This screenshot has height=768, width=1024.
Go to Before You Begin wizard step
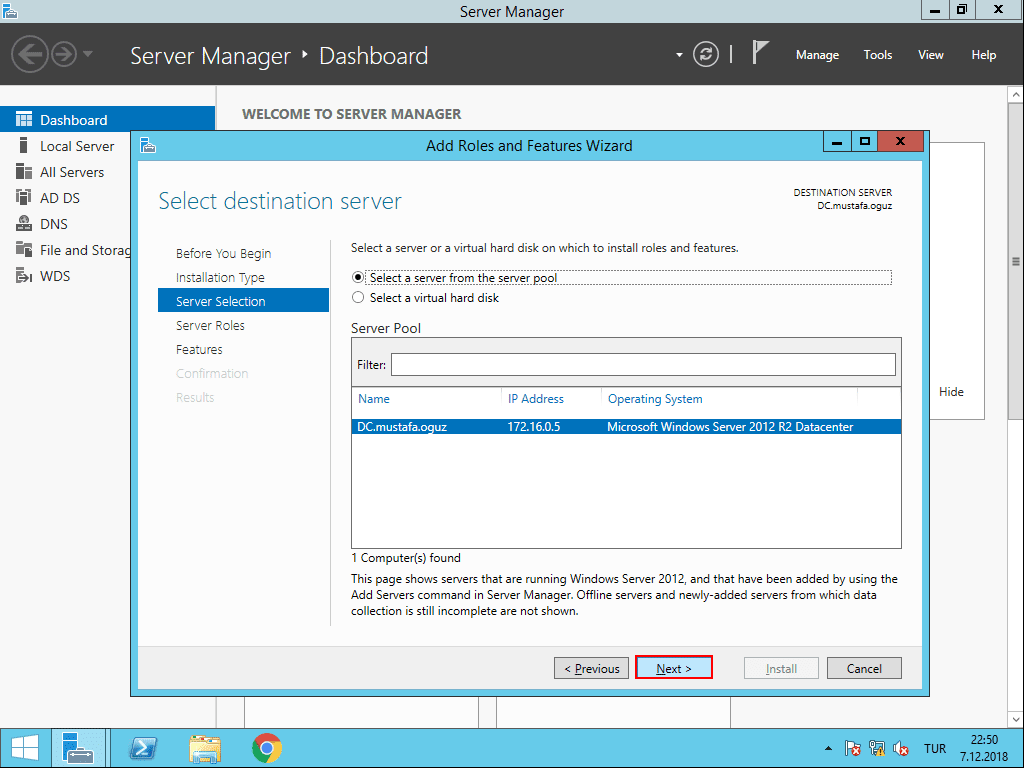pos(223,253)
